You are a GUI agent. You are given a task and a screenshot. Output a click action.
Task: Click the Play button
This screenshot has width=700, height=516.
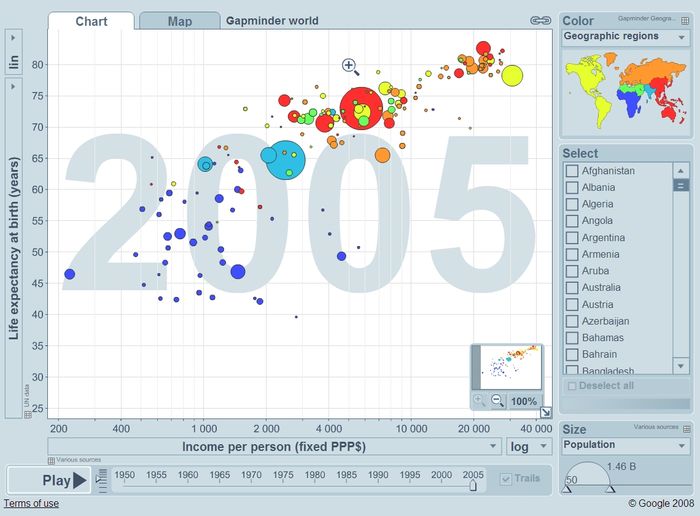49,480
